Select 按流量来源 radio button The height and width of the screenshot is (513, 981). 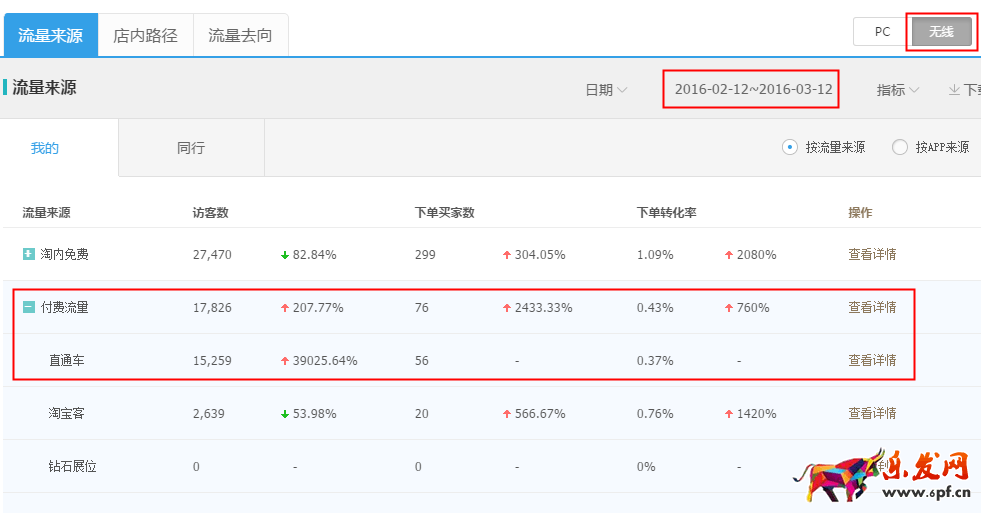tap(790, 147)
